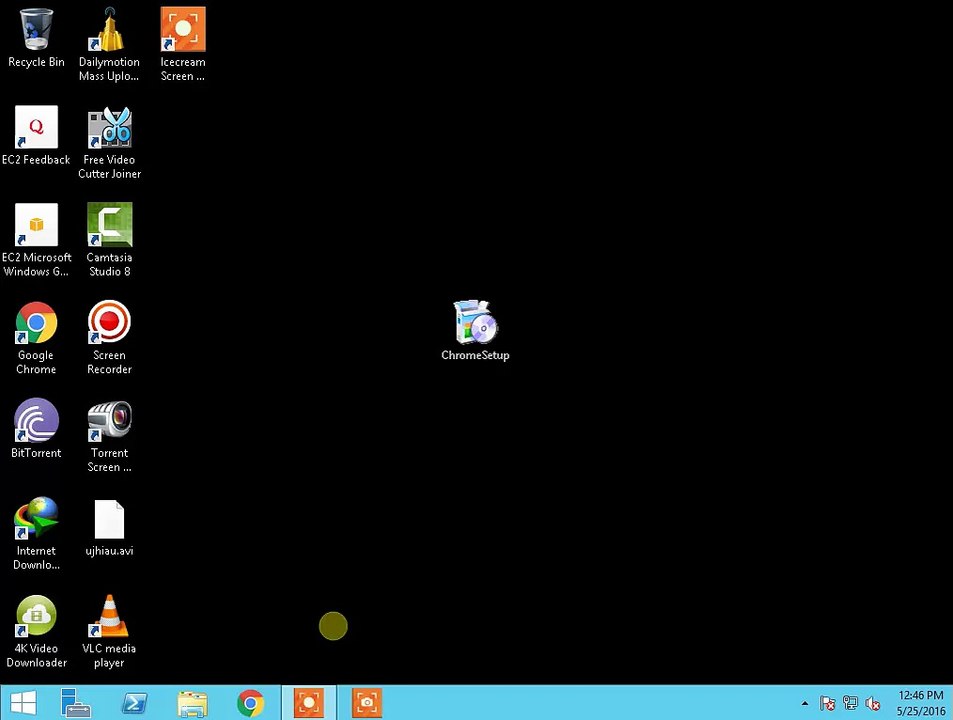Screen dimensions: 953x720
Task: Select the Camtasia Studio 8 shortcut
Action: (x=109, y=240)
